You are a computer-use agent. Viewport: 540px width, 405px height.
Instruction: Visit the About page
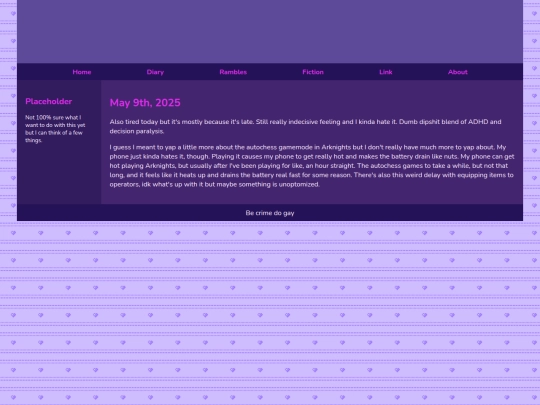(x=457, y=72)
